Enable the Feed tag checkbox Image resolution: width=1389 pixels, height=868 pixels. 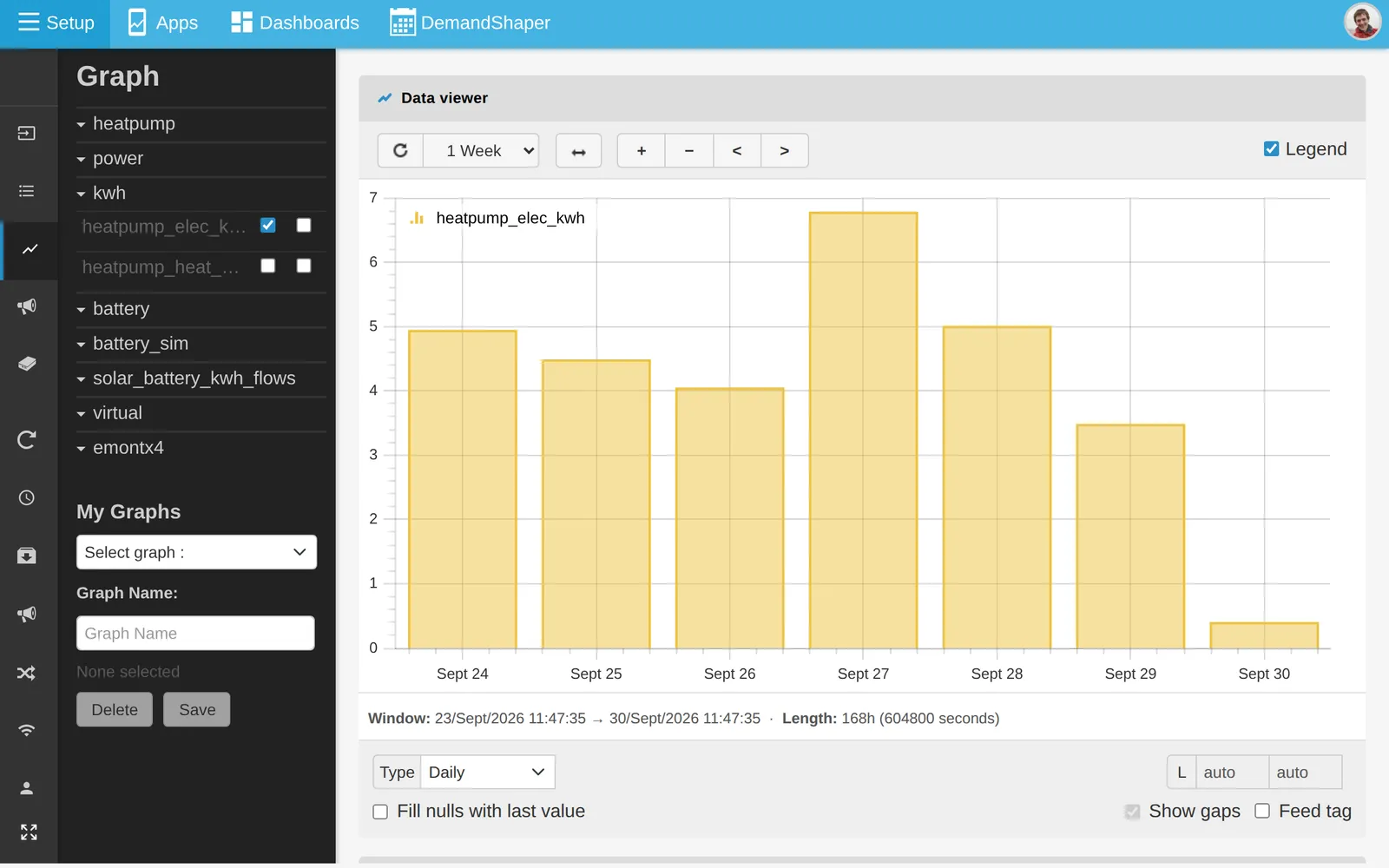[1262, 811]
